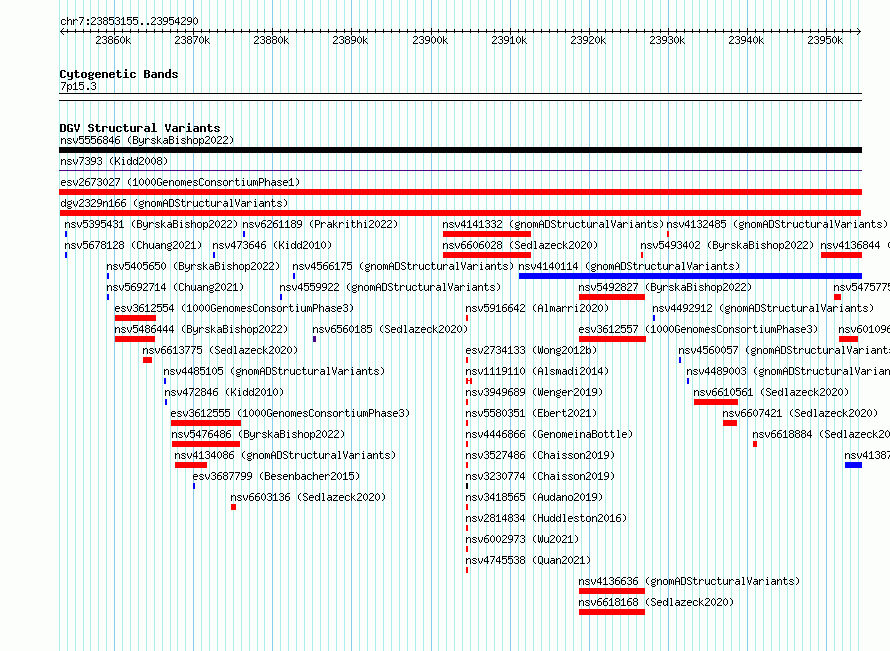Select nsv4141332 (gnomADStructuralVariants) label
This screenshot has width=890, height=651.
tap(553, 224)
